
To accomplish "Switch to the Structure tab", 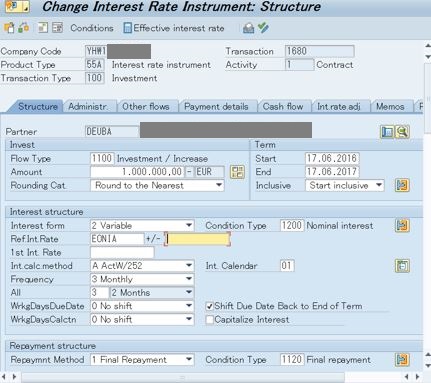I will tap(38, 107).
